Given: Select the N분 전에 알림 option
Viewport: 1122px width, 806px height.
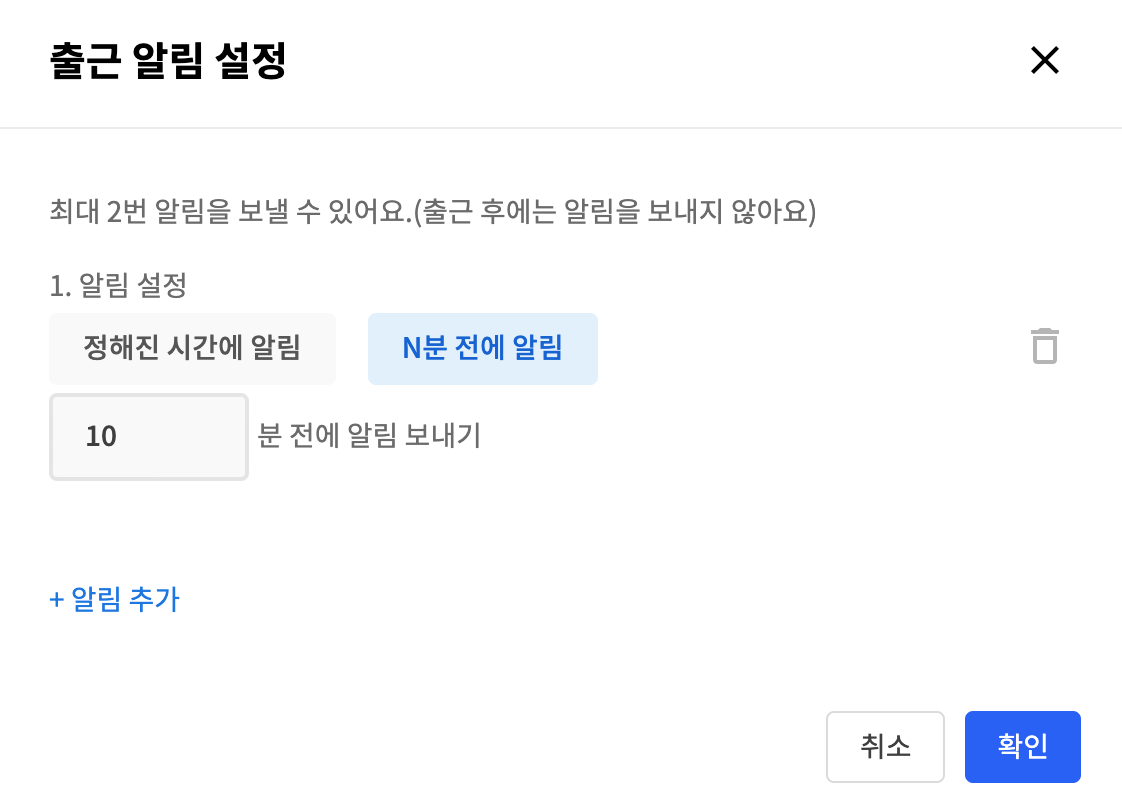Looking at the screenshot, I should [483, 349].
